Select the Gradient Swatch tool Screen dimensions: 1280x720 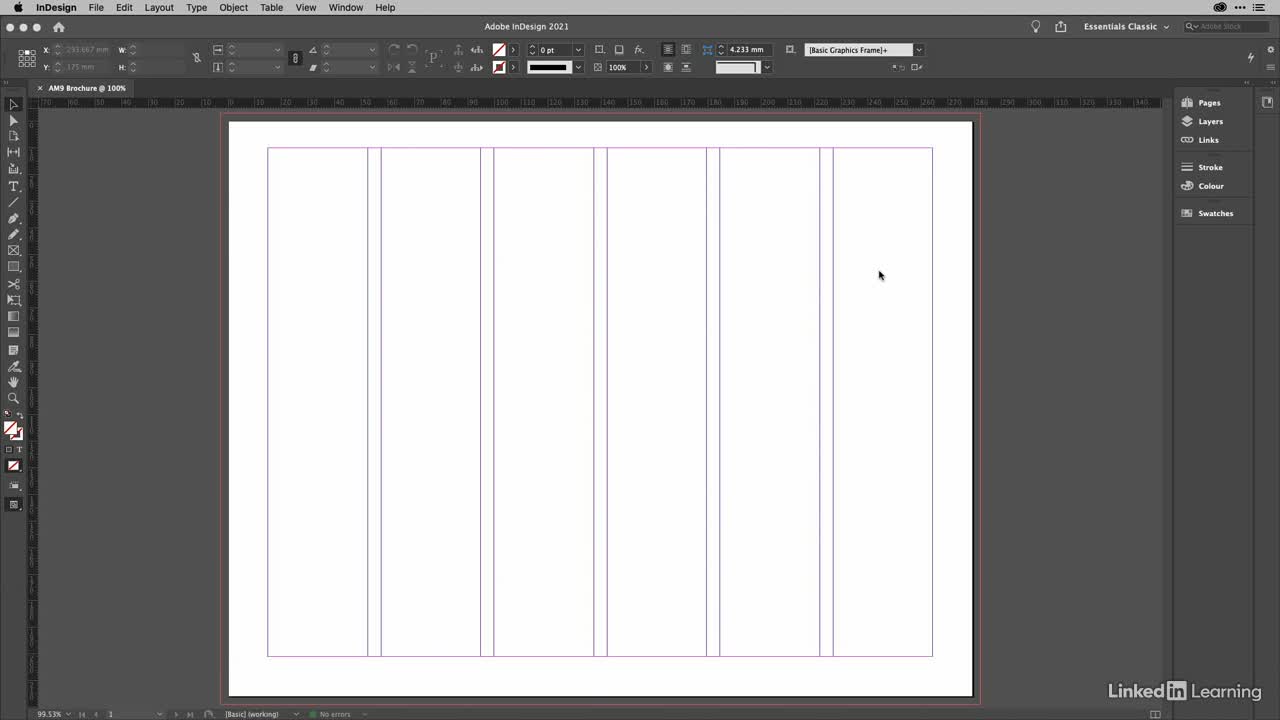[x=14, y=316]
